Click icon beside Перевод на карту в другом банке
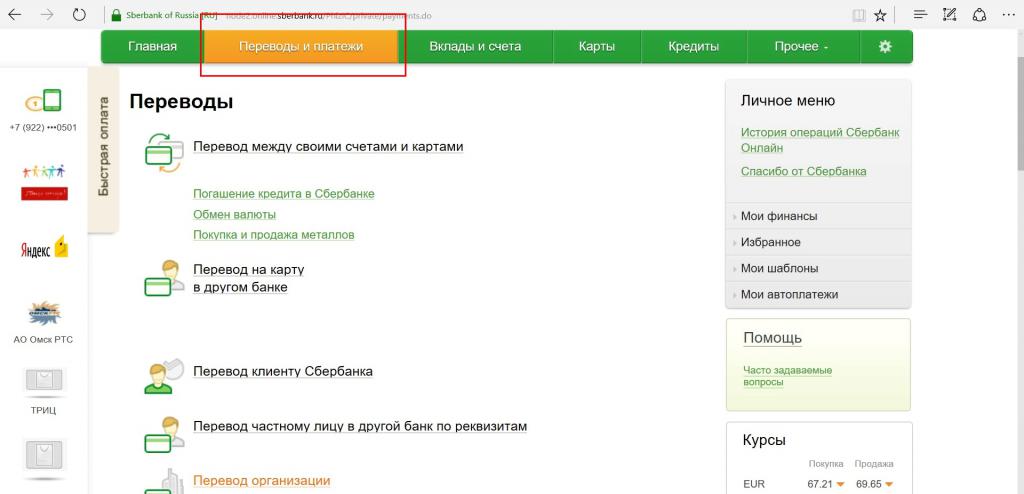Viewport: 1024px width, 494px height. coord(163,278)
